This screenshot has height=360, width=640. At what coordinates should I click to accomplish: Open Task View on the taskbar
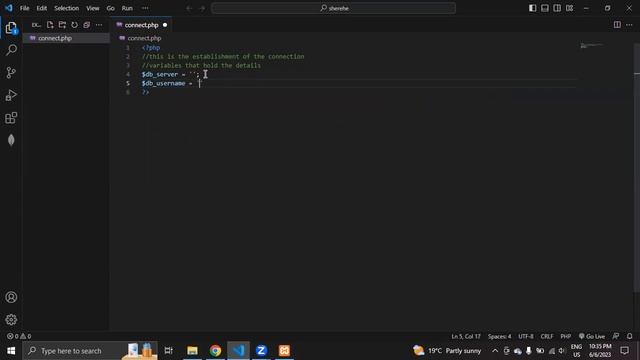169,351
